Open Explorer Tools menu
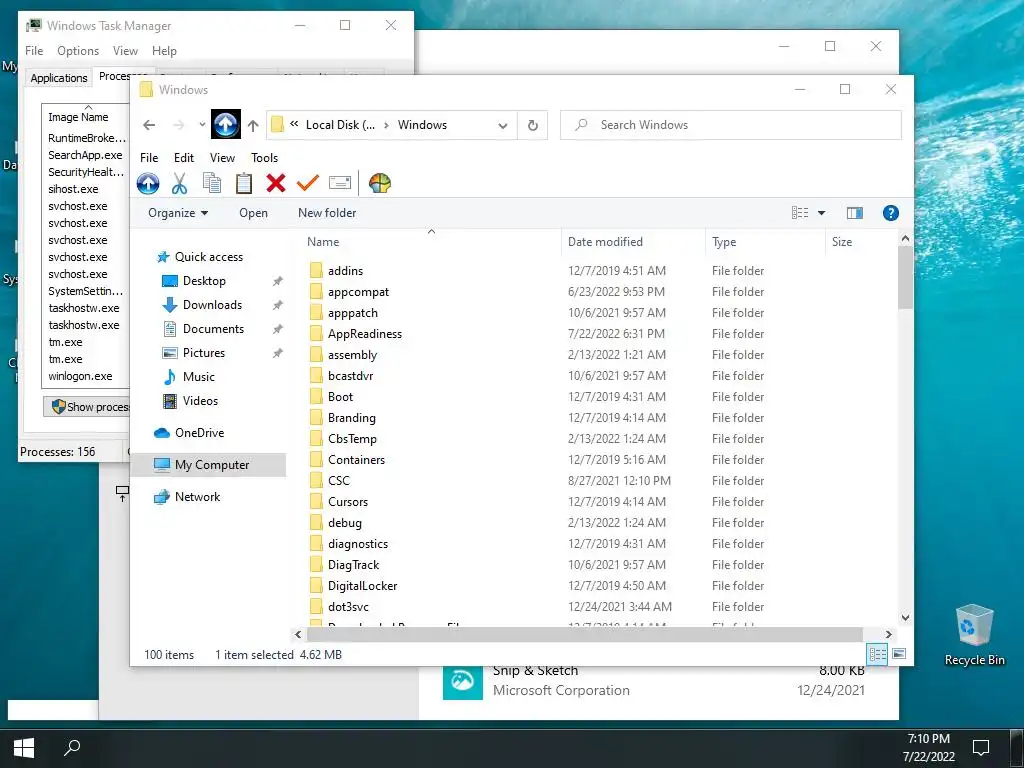 (264, 157)
